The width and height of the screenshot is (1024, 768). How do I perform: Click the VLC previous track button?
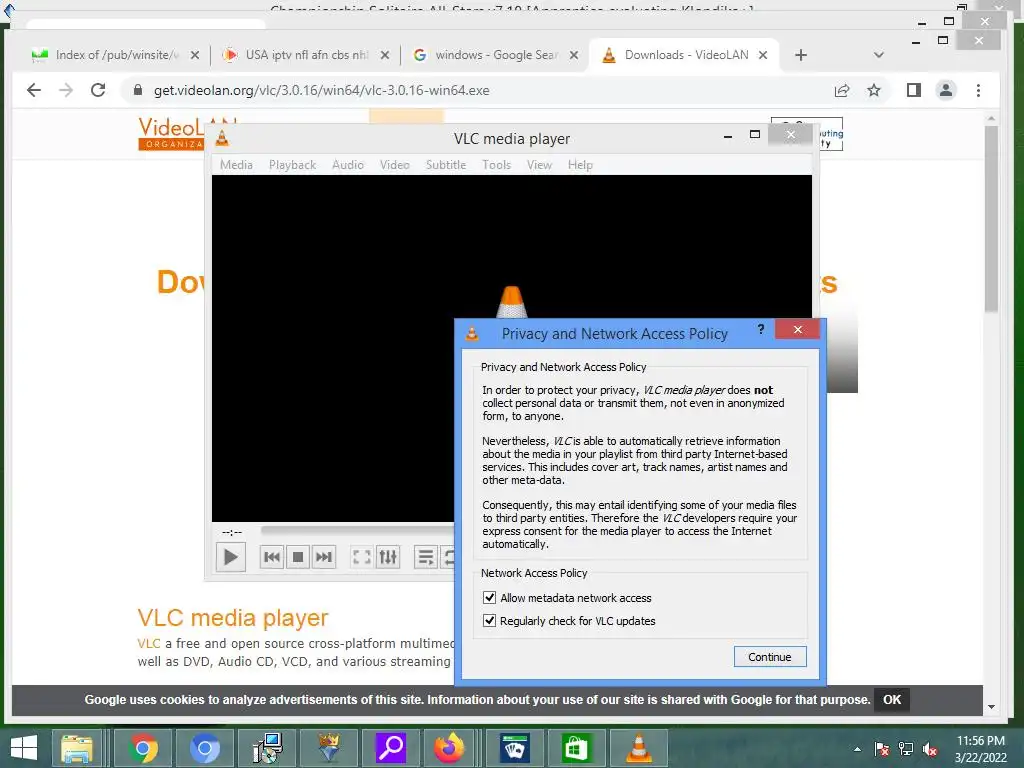coord(272,557)
